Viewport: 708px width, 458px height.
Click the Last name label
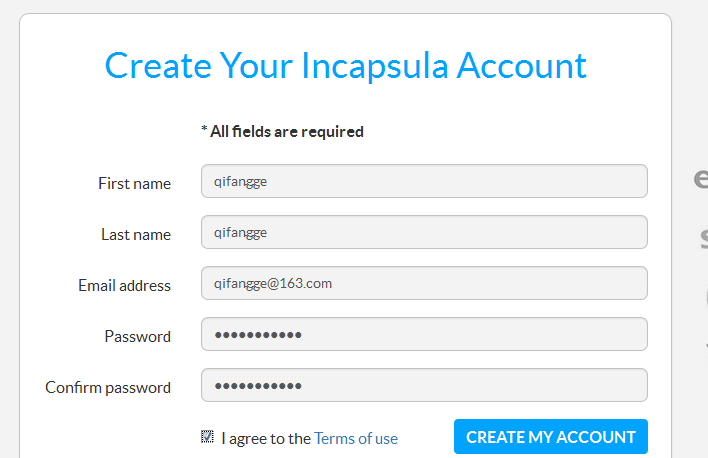pyautogui.click(x=136, y=235)
